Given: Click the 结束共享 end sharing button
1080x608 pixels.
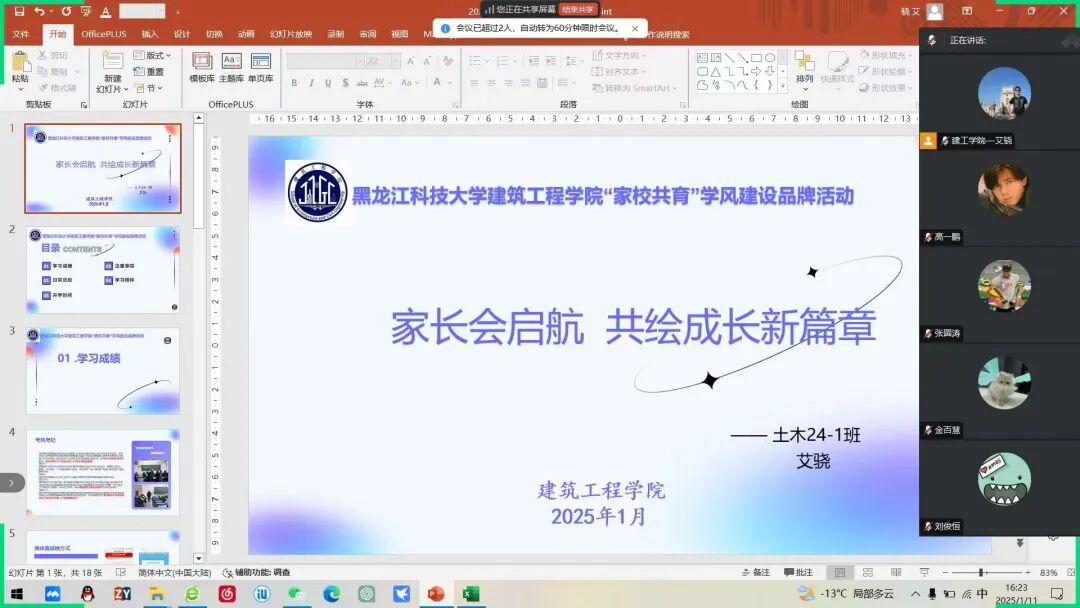Looking at the screenshot, I should pos(578,9).
